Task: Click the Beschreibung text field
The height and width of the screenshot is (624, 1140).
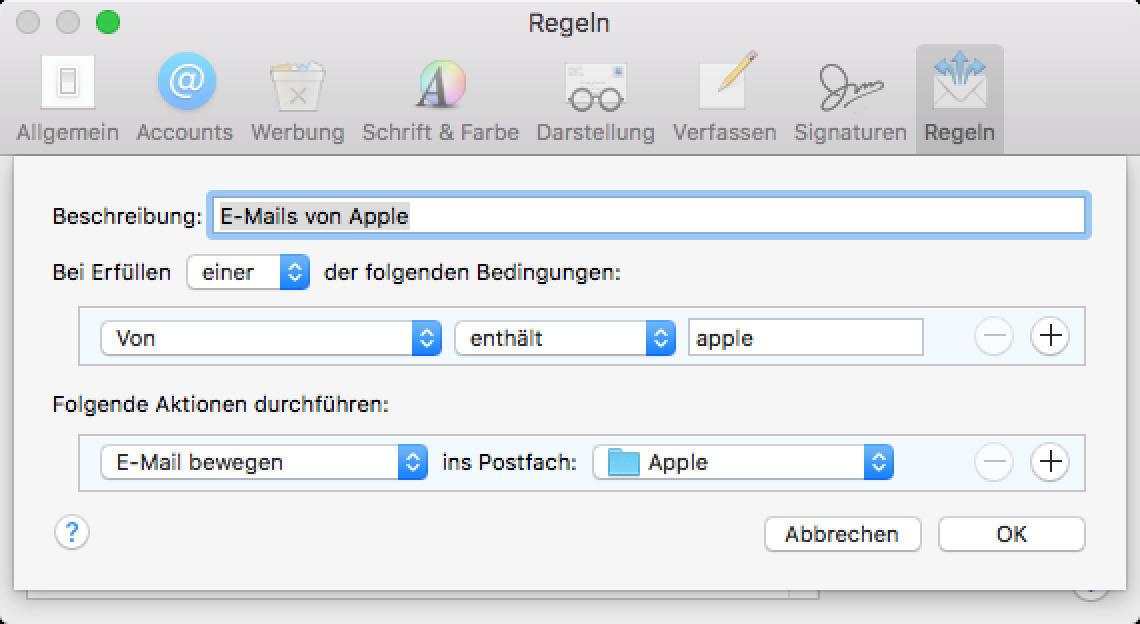Action: pos(649,216)
